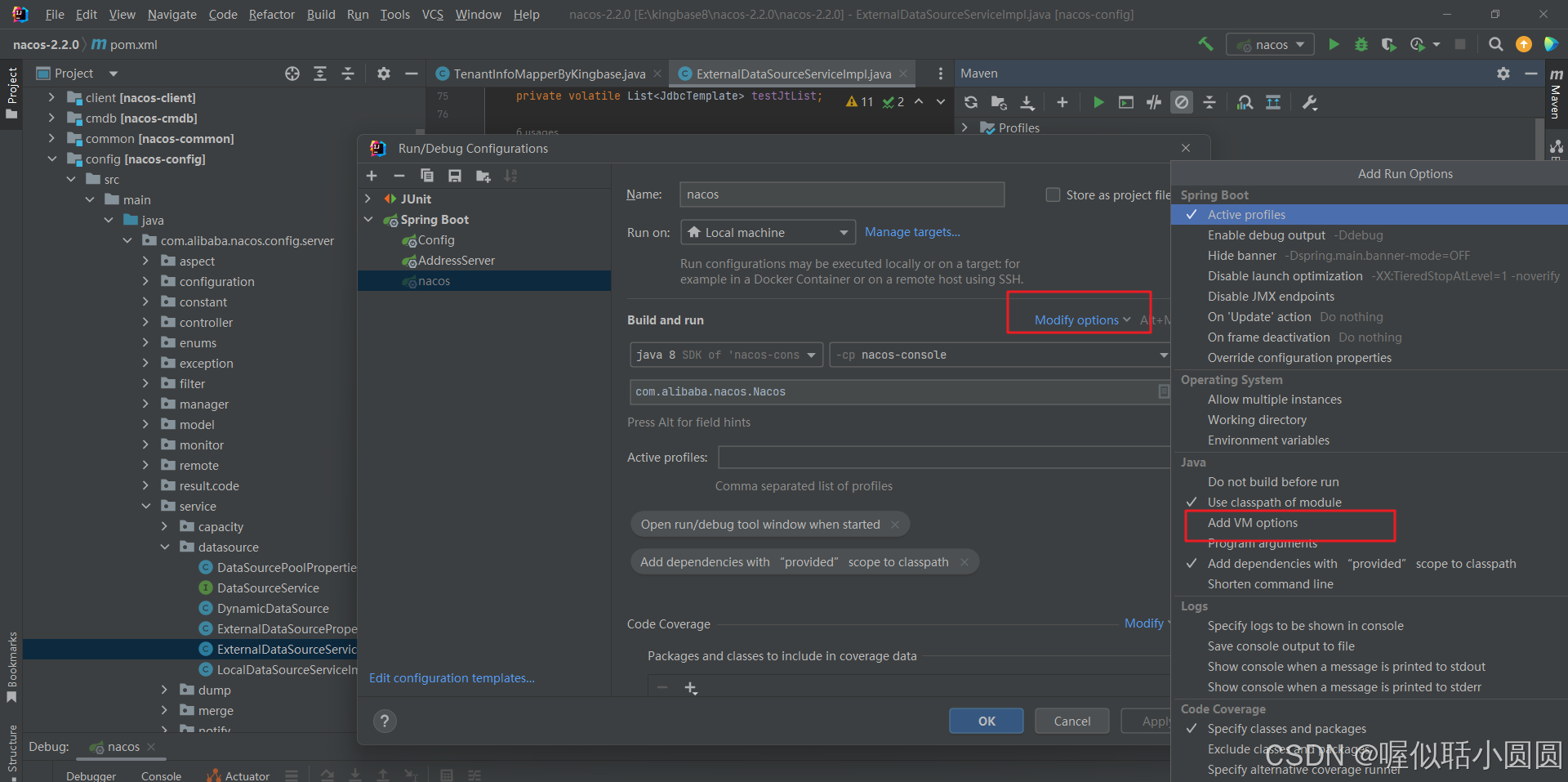Viewport: 1568px width, 782px height.
Task: Click the Code Coverage Modify link
Action: (1144, 623)
